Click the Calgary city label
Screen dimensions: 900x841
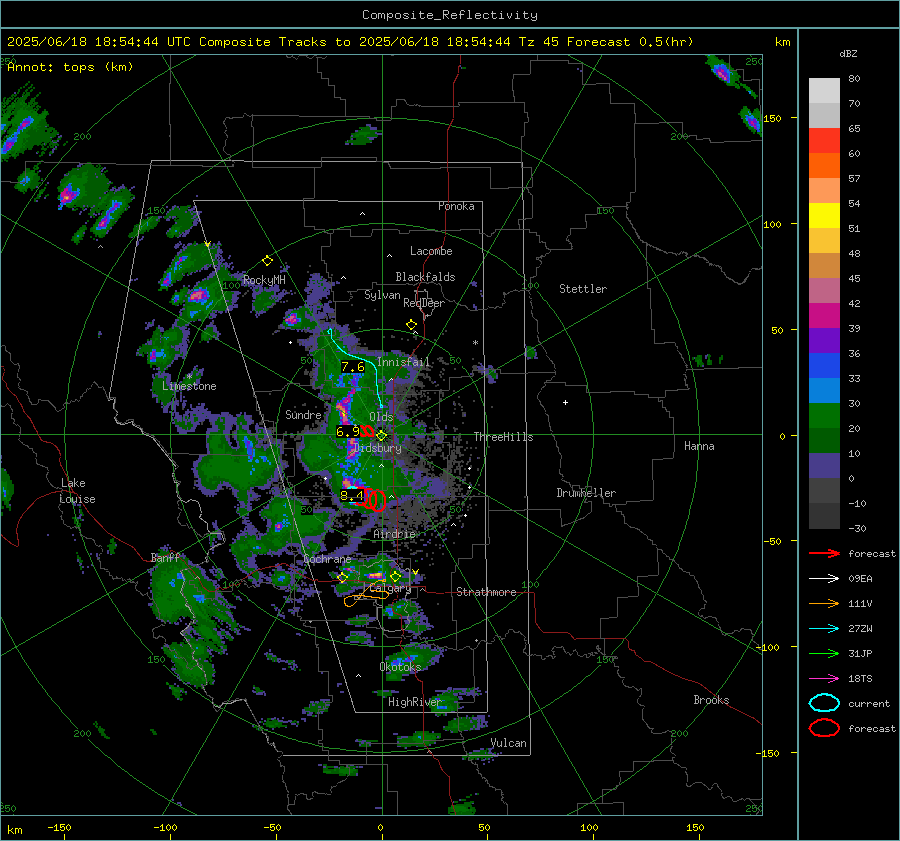click(x=390, y=588)
